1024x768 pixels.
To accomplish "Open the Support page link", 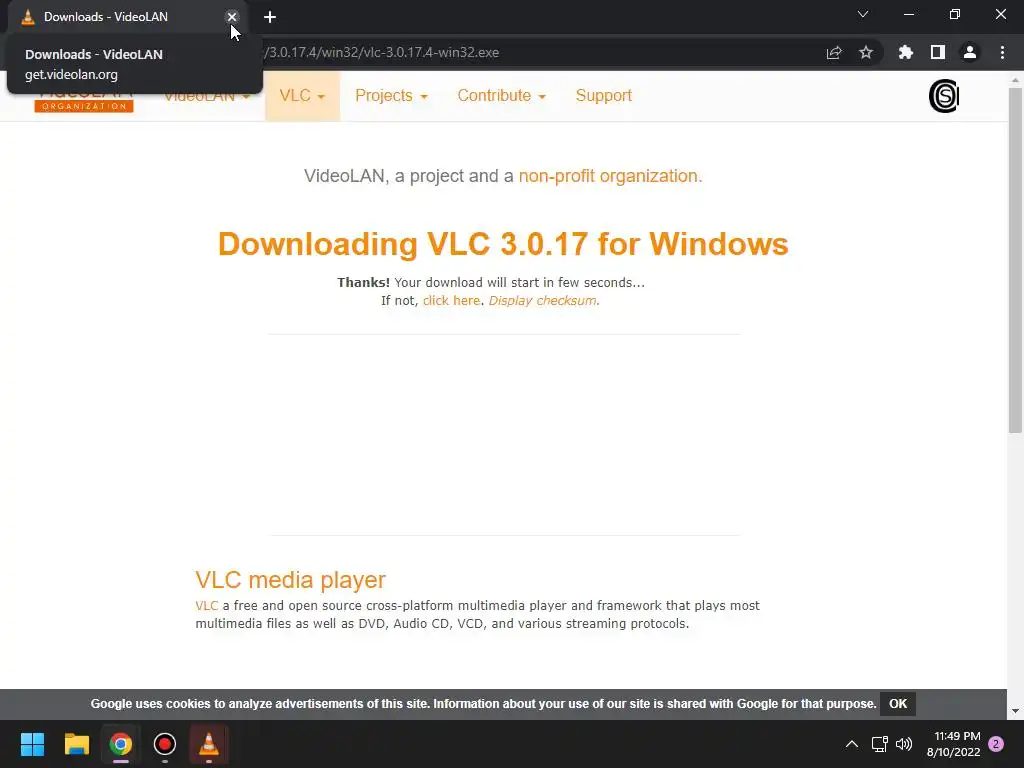I will coord(603,95).
